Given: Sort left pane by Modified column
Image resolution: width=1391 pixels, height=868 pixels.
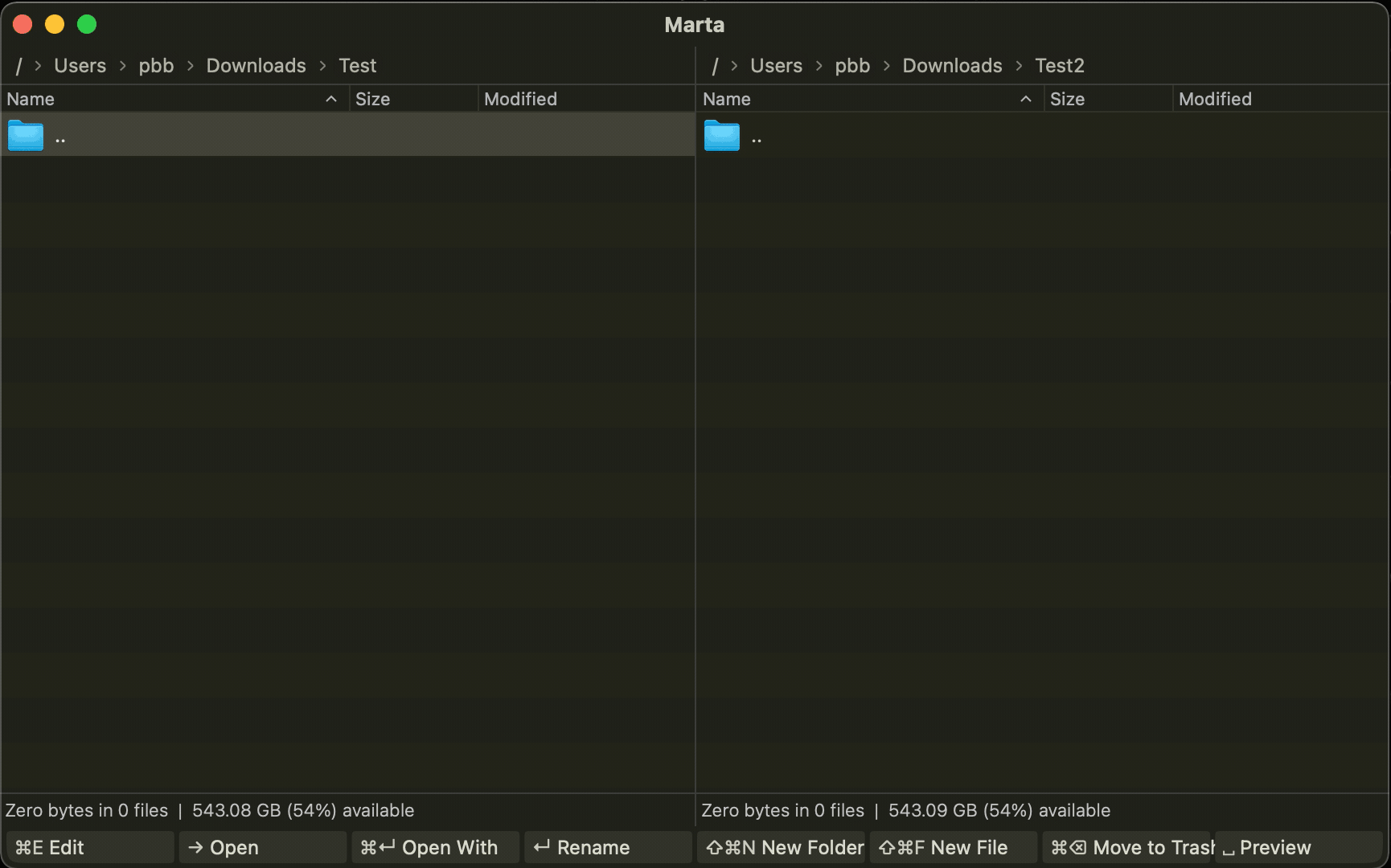Looking at the screenshot, I should click(x=586, y=99).
